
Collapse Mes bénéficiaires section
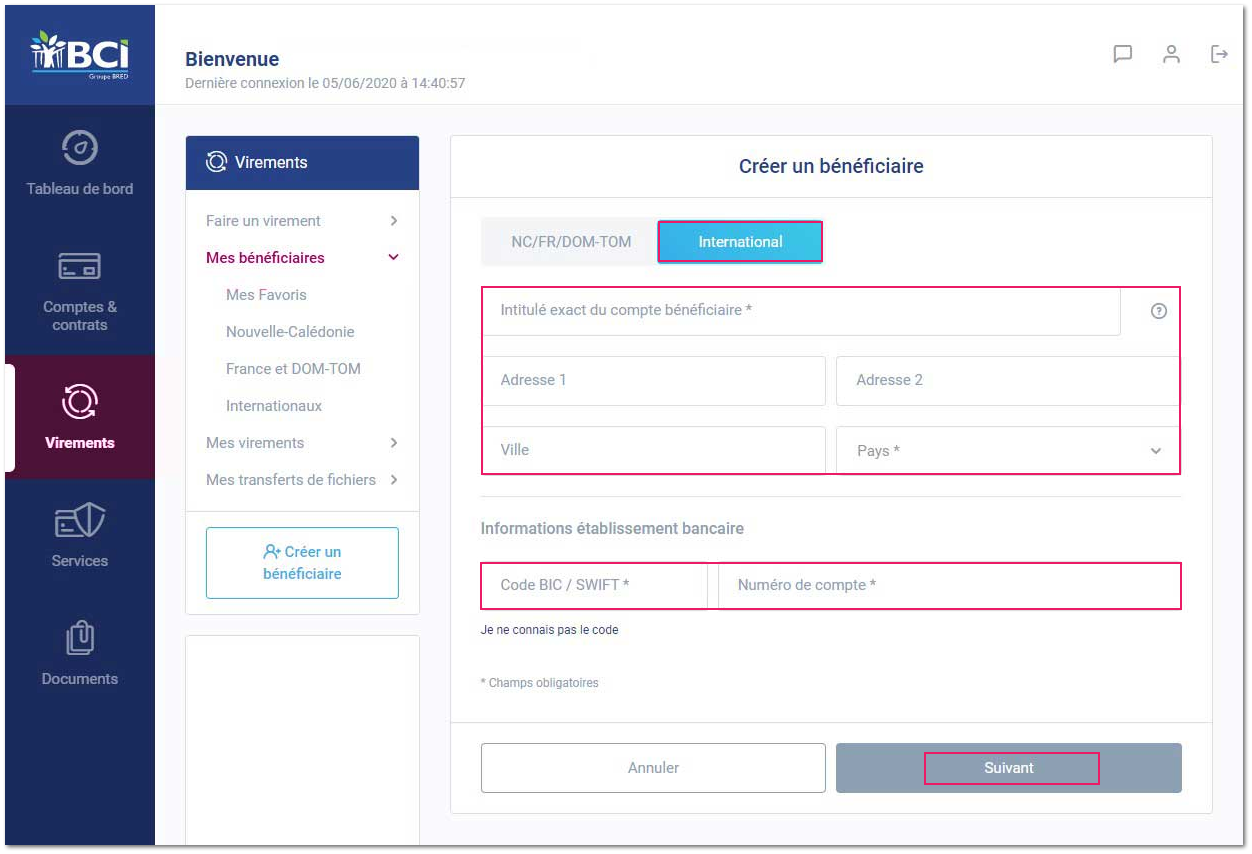[x=302, y=258]
